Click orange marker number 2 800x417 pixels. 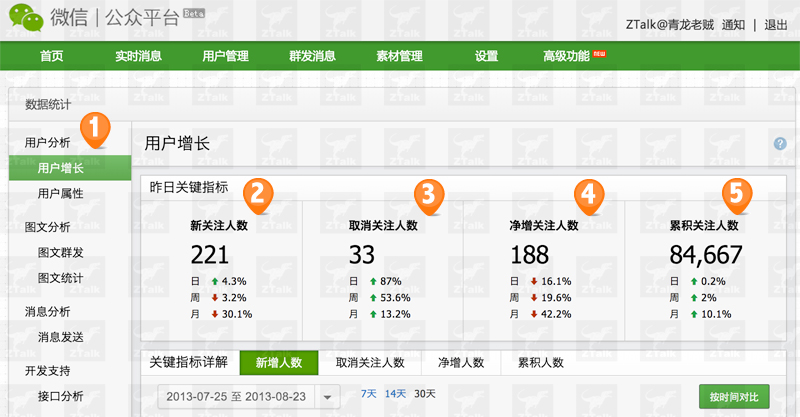[258, 192]
